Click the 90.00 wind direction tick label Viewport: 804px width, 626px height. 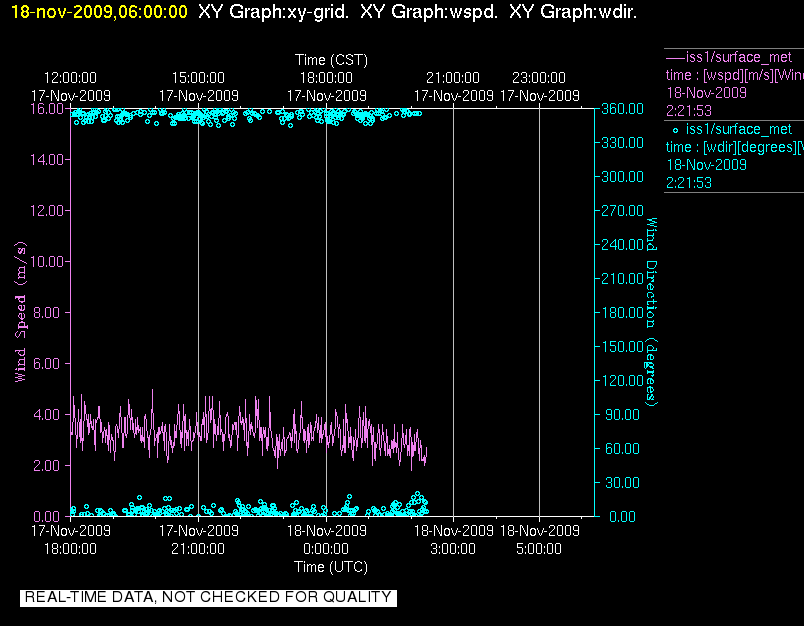622,414
